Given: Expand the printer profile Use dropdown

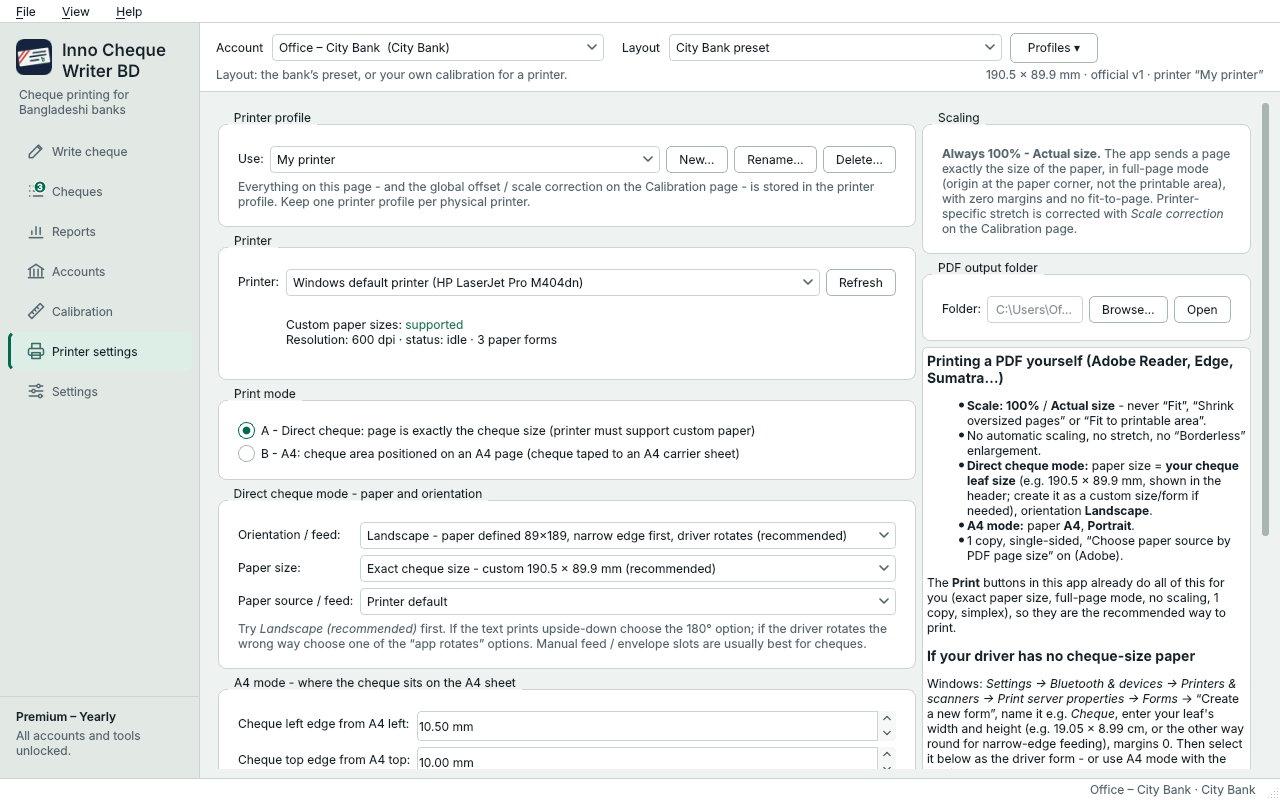Looking at the screenshot, I should tap(465, 160).
